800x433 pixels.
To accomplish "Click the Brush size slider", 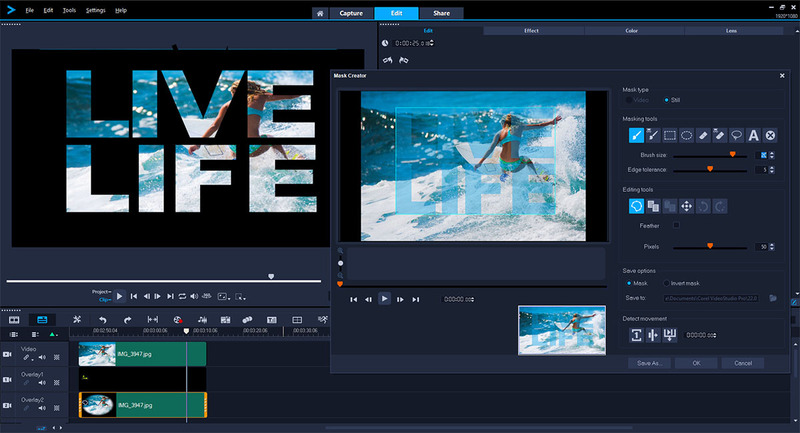I will click(710, 155).
